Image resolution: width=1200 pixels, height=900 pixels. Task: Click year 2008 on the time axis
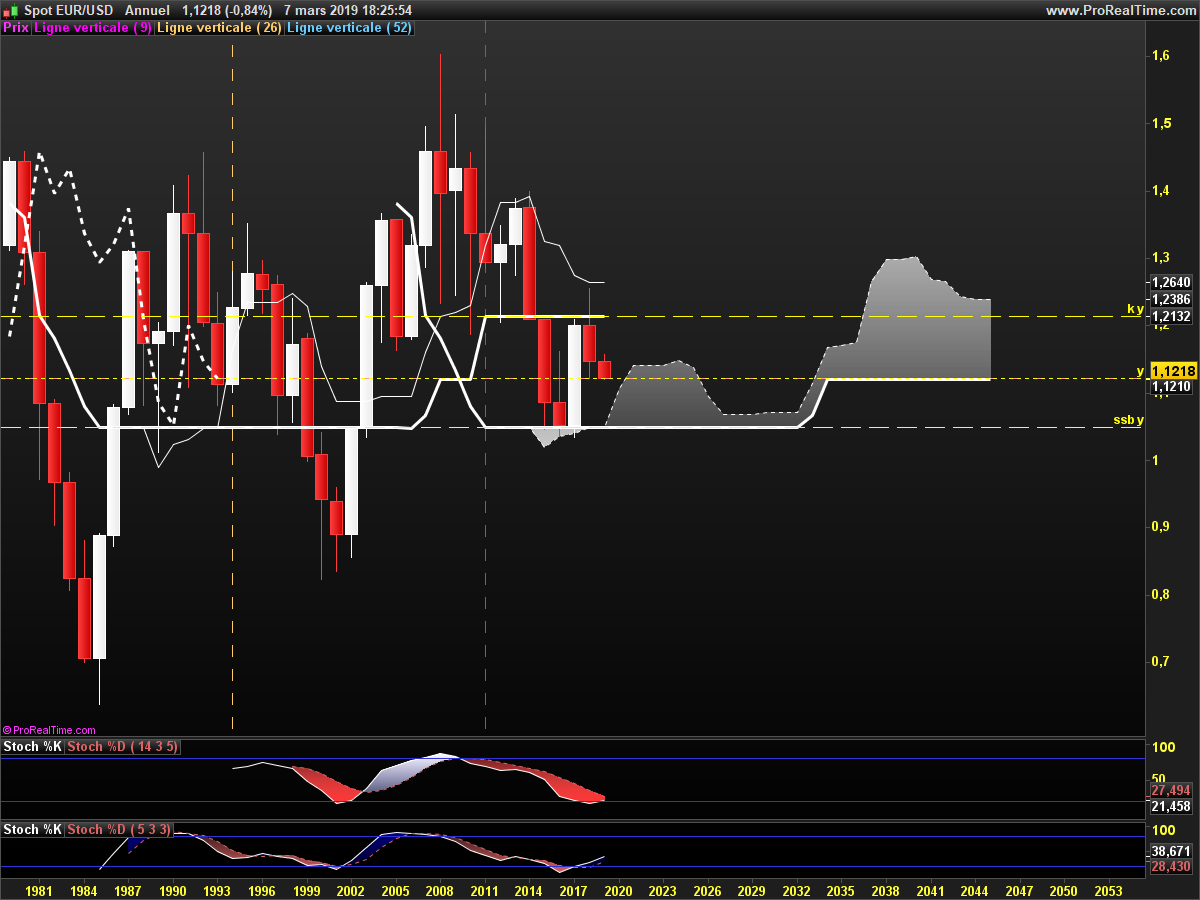[x=440, y=890]
